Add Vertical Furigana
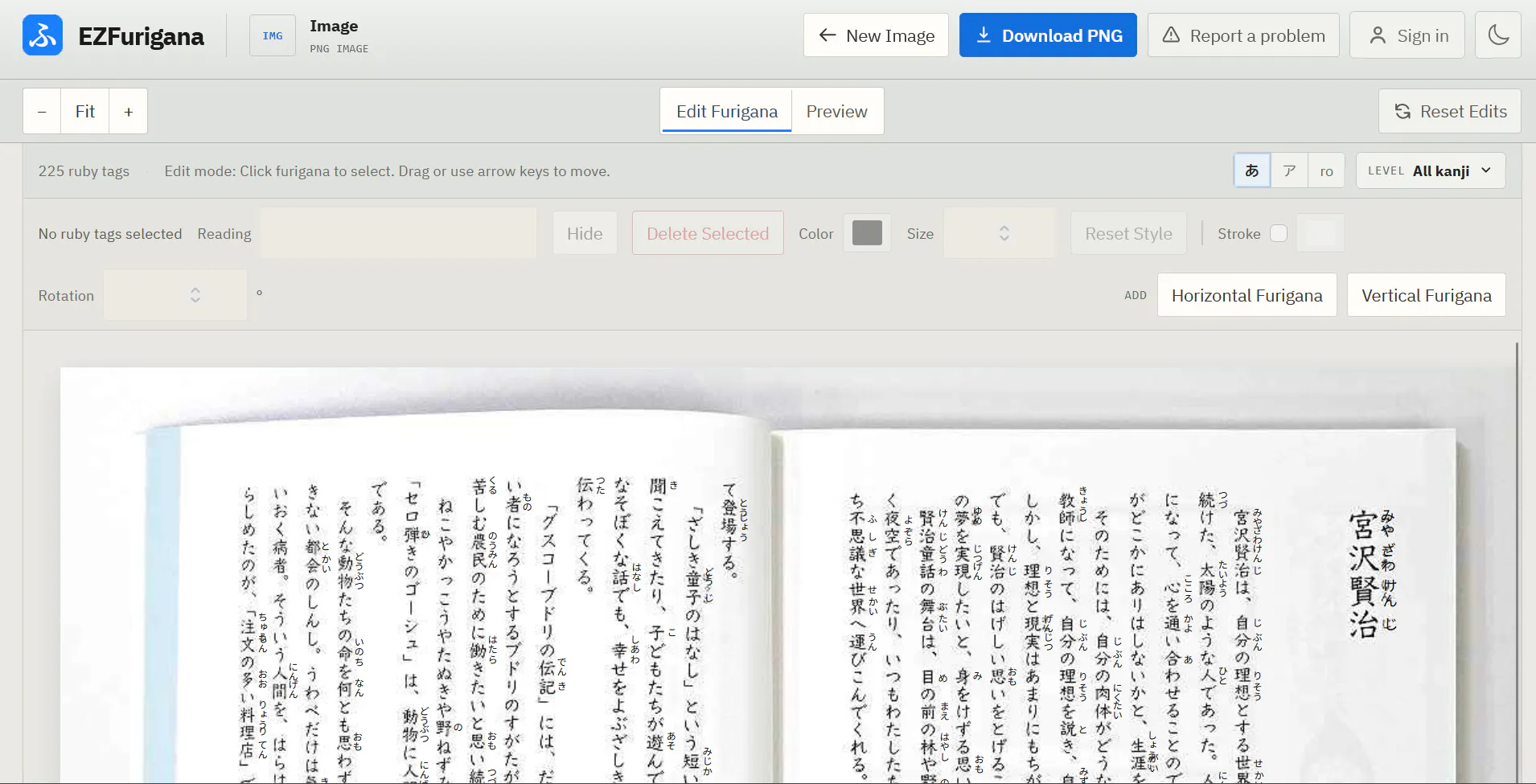Image resolution: width=1536 pixels, height=784 pixels. click(1426, 295)
